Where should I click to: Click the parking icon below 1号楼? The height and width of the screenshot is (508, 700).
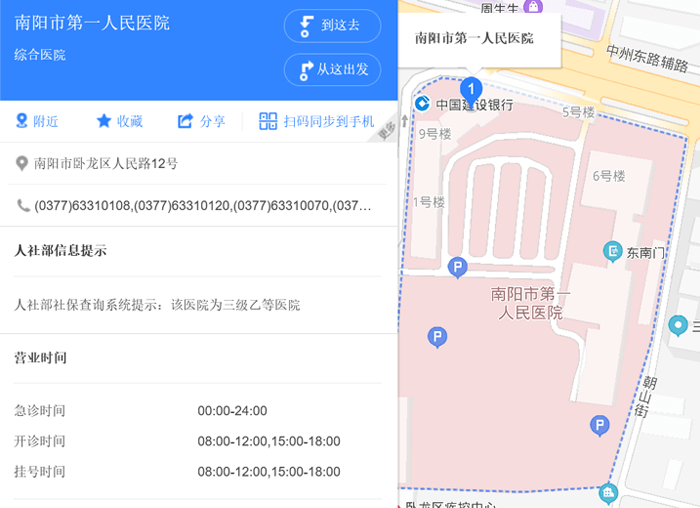pyautogui.click(x=458, y=268)
